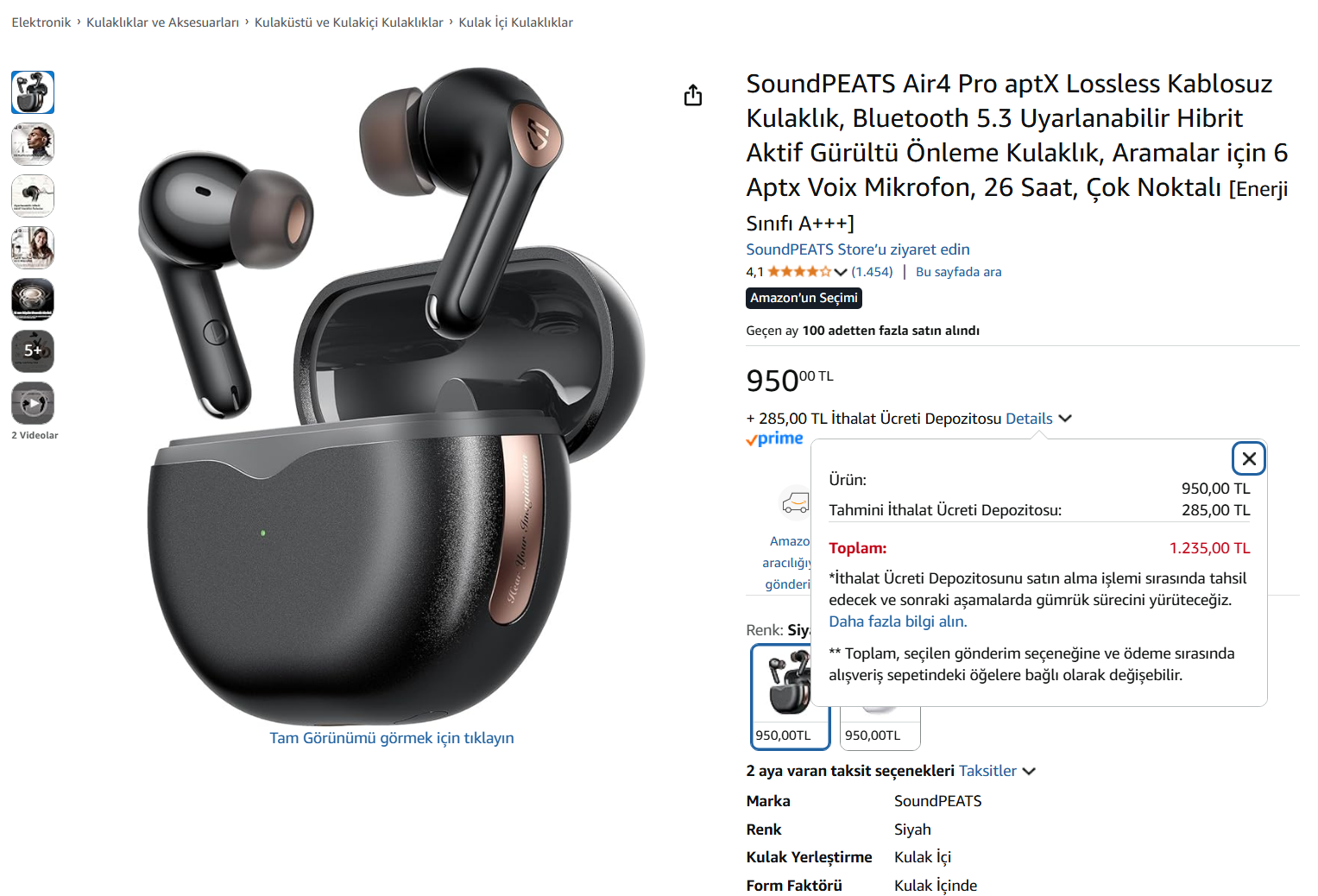The width and height of the screenshot is (1318, 896).
Task: Open Kulak İçi Kulaklıklar breadcrumb
Action: [x=515, y=22]
